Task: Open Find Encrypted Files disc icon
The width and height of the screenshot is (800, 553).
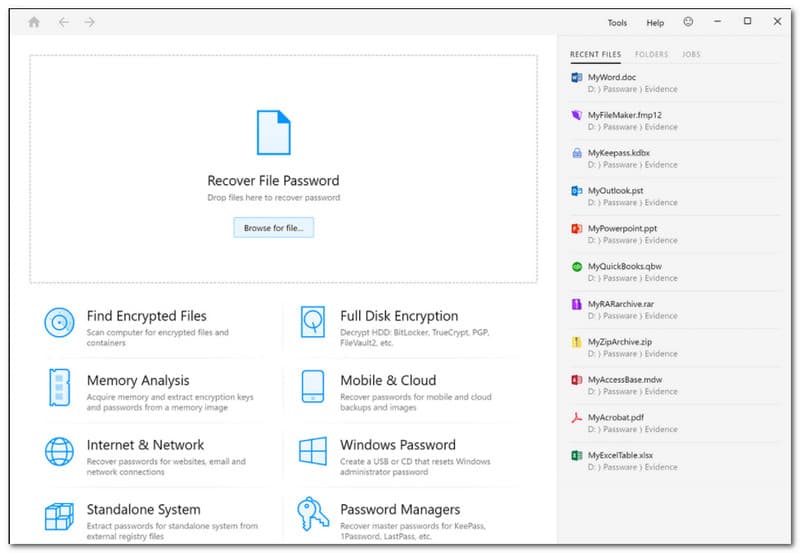Action: [x=60, y=322]
